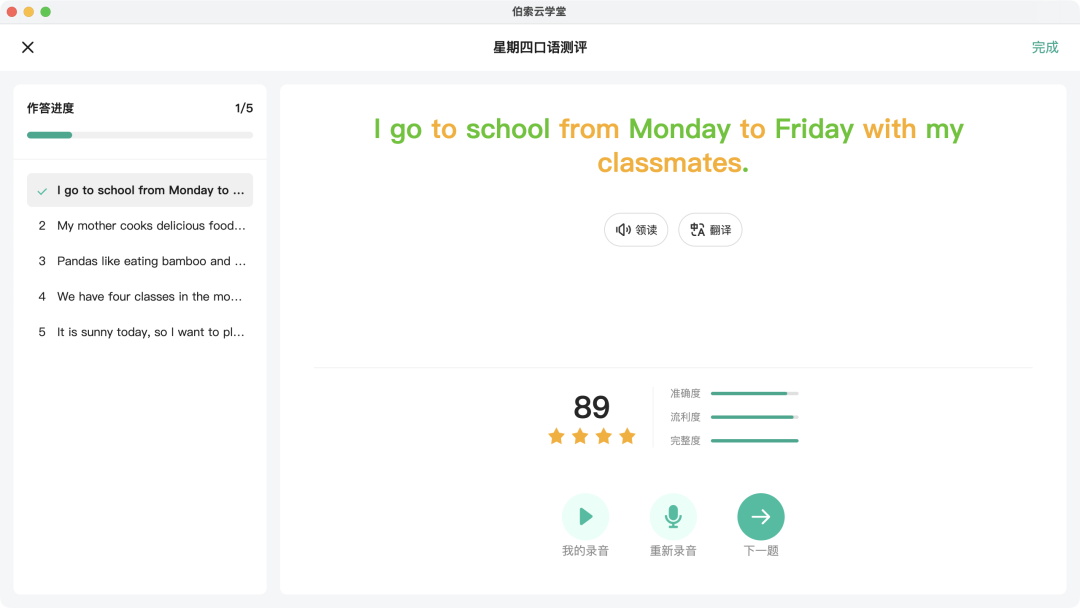Select sentence 5 It is sunny today
Screen dimensions: 1080x608
pos(140,332)
